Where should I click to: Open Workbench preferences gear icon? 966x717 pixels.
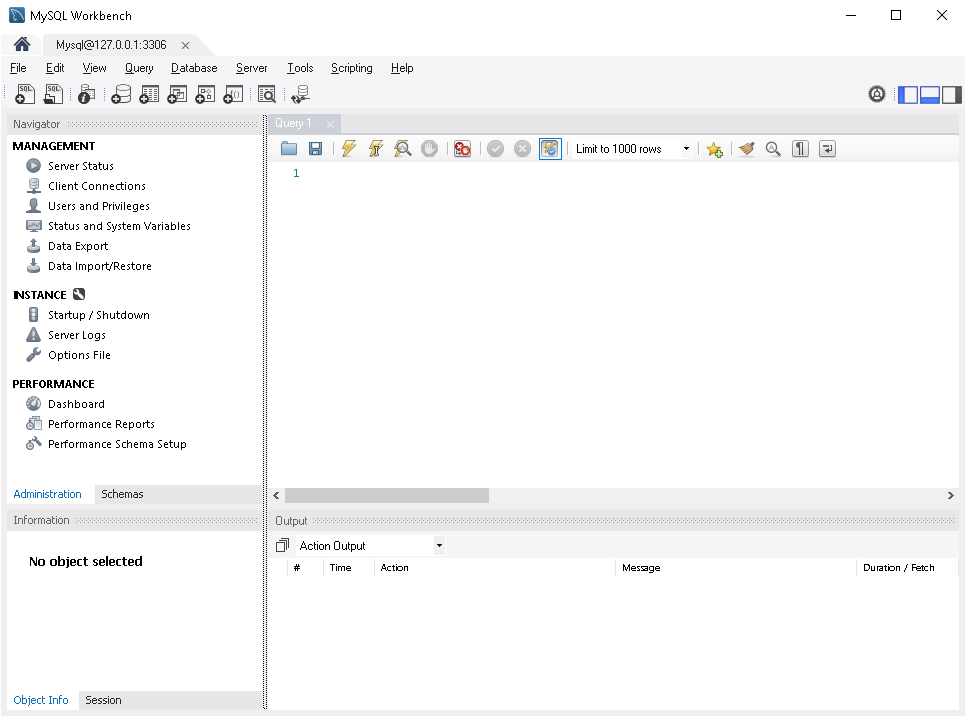pos(877,94)
